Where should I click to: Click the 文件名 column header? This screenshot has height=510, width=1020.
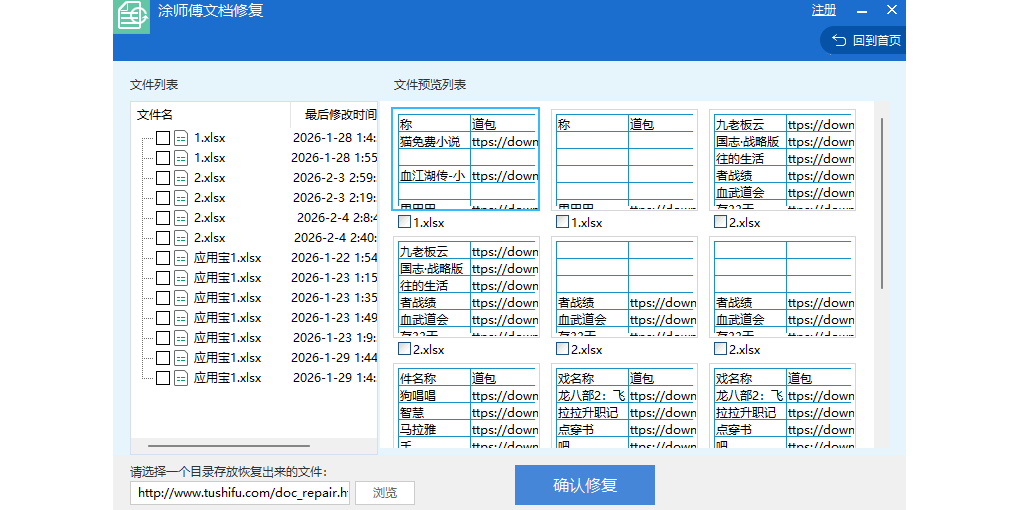tap(155, 115)
